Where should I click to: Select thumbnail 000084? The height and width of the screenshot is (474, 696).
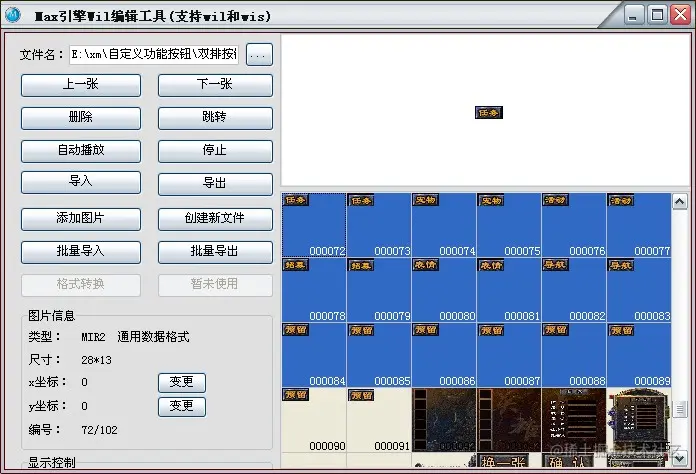[x=314, y=355]
